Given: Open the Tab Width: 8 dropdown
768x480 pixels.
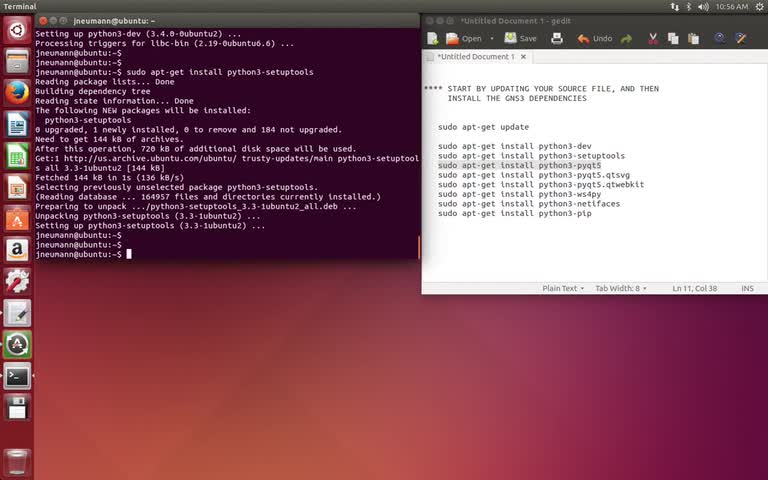Looking at the screenshot, I should click(621, 288).
